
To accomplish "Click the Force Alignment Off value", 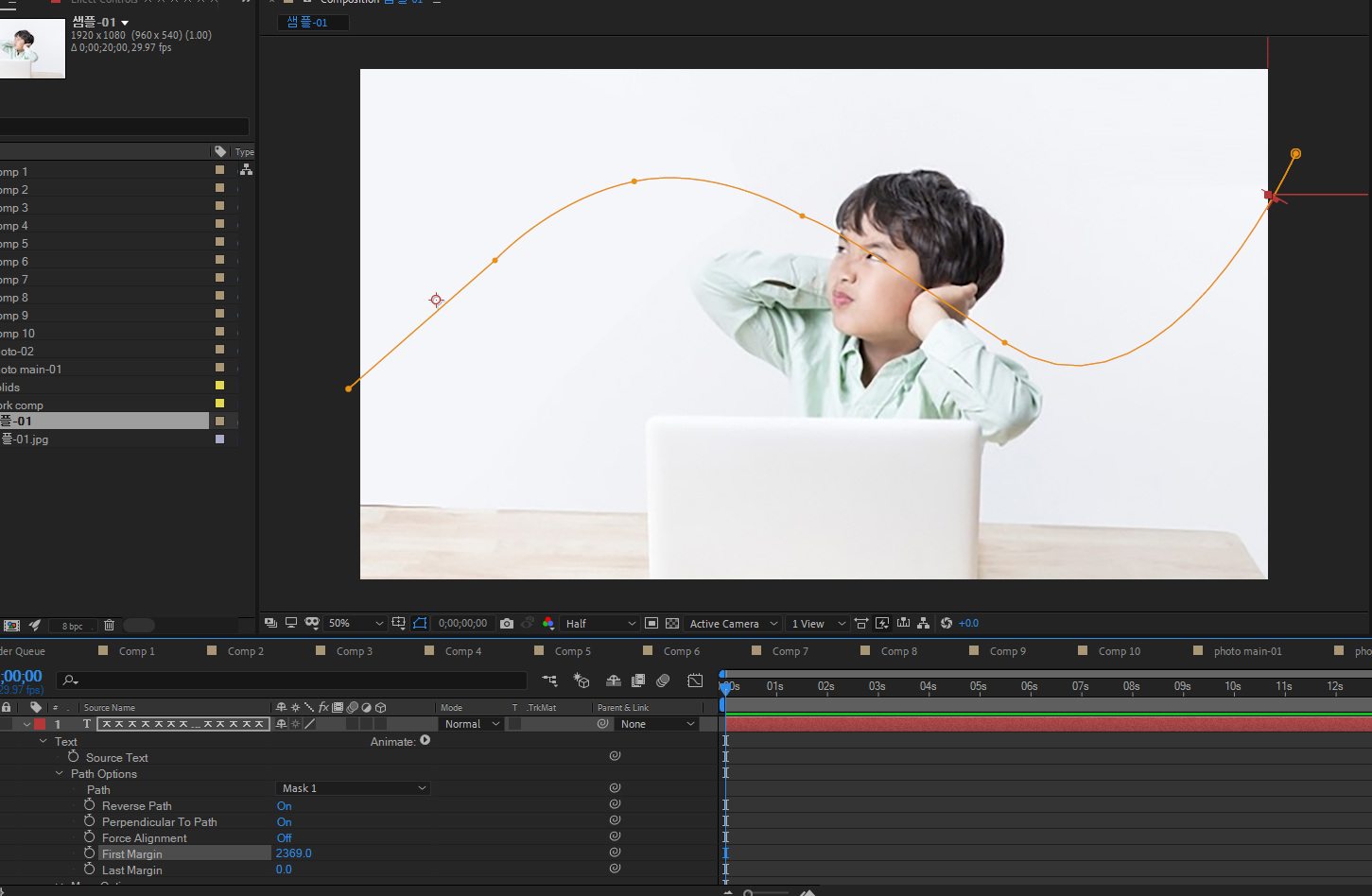I will point(284,838).
